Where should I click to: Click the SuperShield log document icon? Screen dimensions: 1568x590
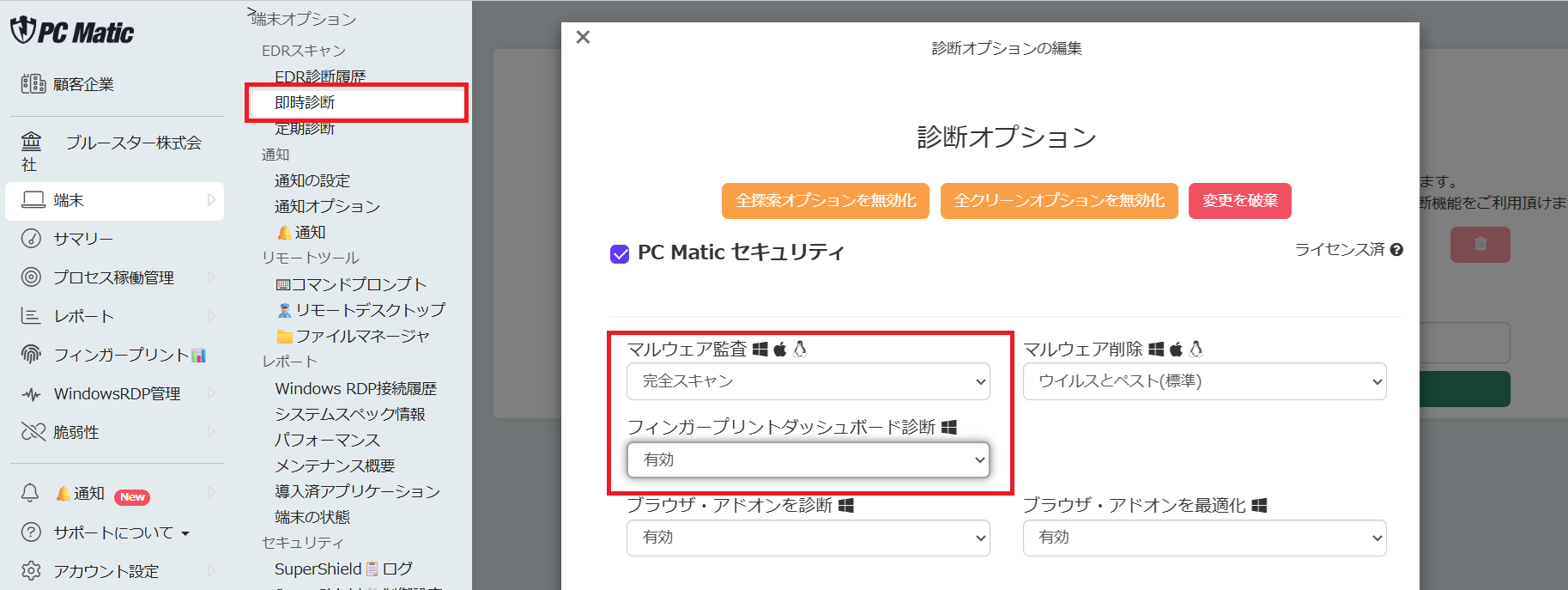(x=372, y=569)
